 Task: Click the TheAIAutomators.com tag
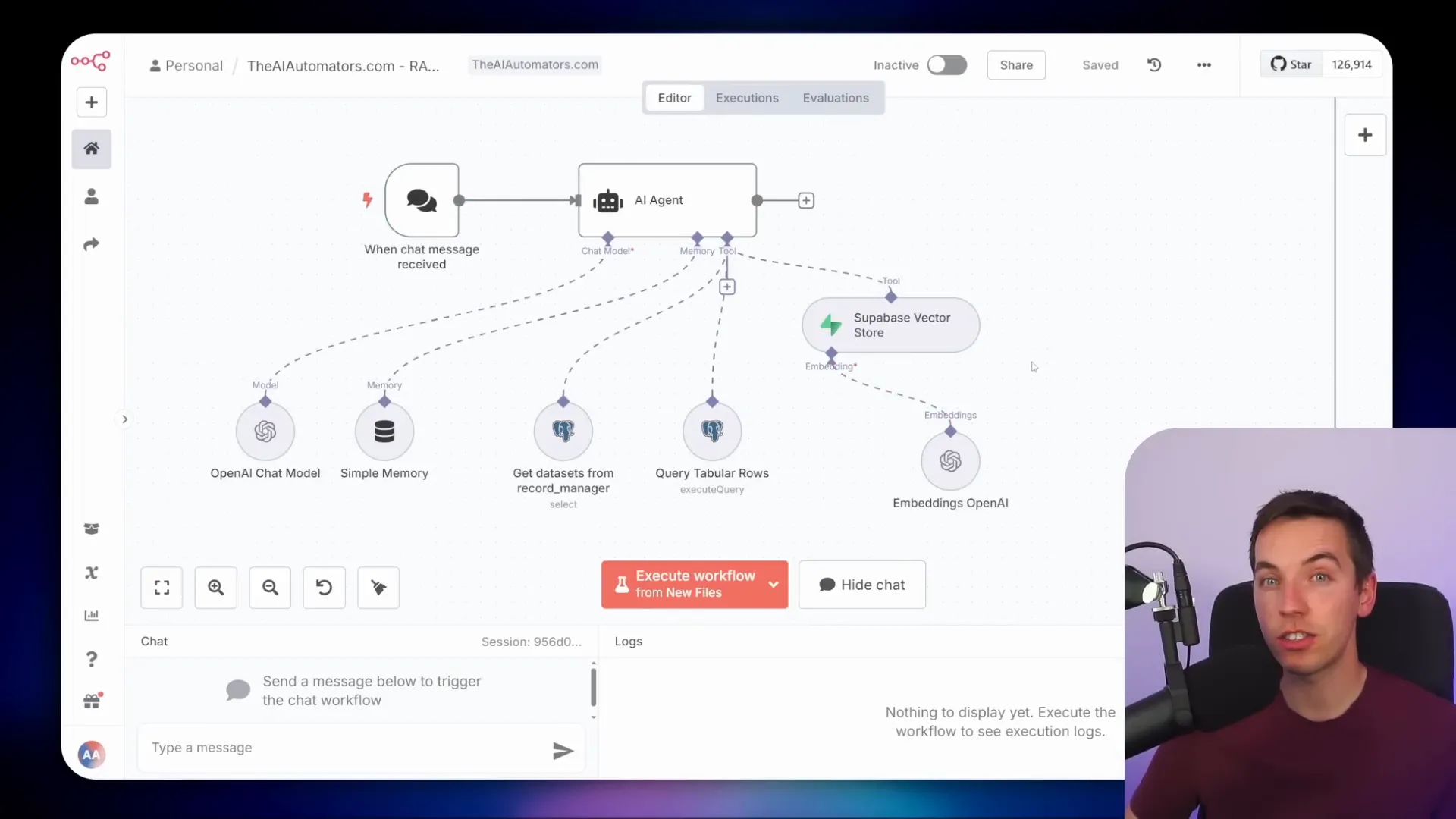tap(535, 65)
